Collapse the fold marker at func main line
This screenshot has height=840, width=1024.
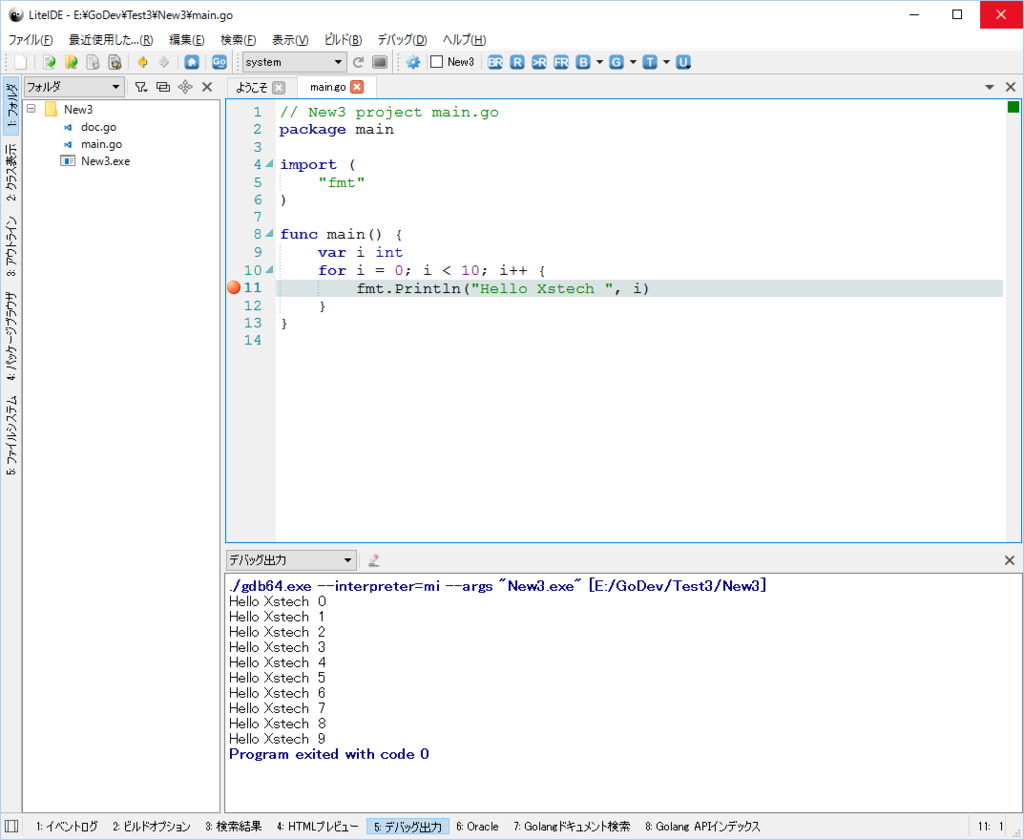coord(270,235)
